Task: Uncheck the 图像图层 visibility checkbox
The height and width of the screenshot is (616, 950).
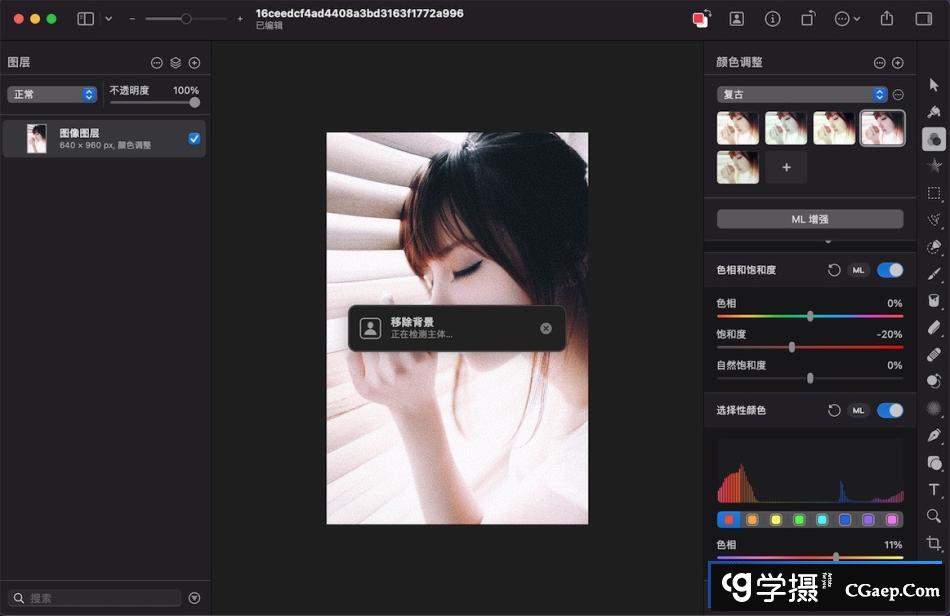Action: pyautogui.click(x=194, y=139)
